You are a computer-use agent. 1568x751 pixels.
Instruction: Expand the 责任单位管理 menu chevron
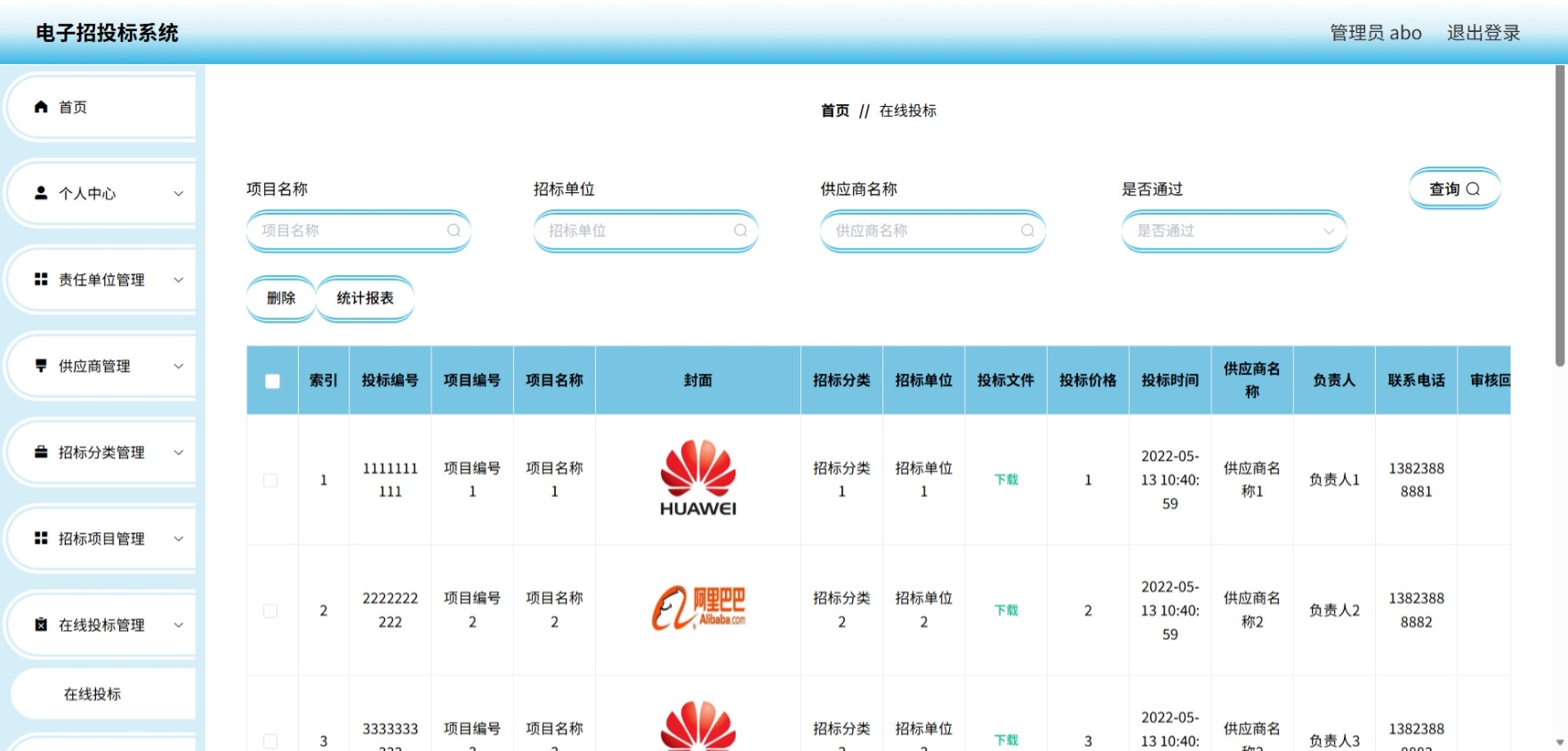pyautogui.click(x=178, y=280)
